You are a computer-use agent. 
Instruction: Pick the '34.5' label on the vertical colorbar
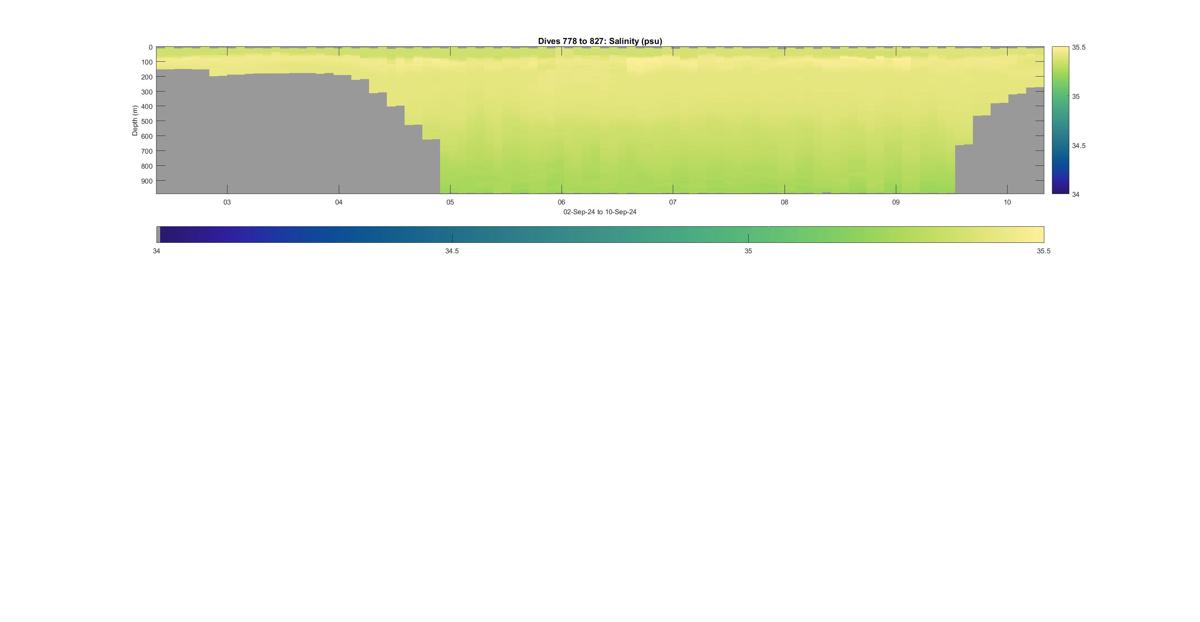coord(1079,145)
